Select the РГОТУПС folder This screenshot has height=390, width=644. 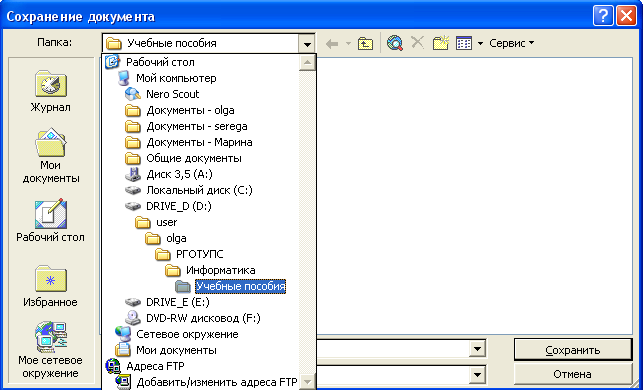click(200, 254)
